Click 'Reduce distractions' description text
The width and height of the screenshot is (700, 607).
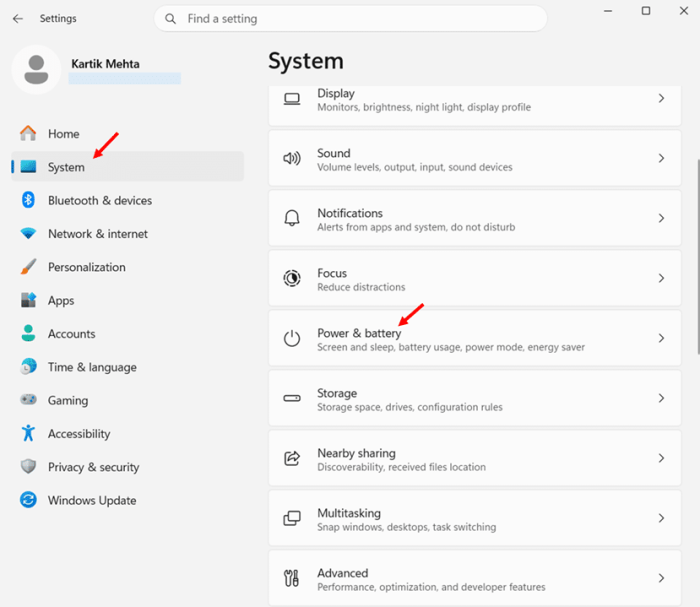point(361,287)
